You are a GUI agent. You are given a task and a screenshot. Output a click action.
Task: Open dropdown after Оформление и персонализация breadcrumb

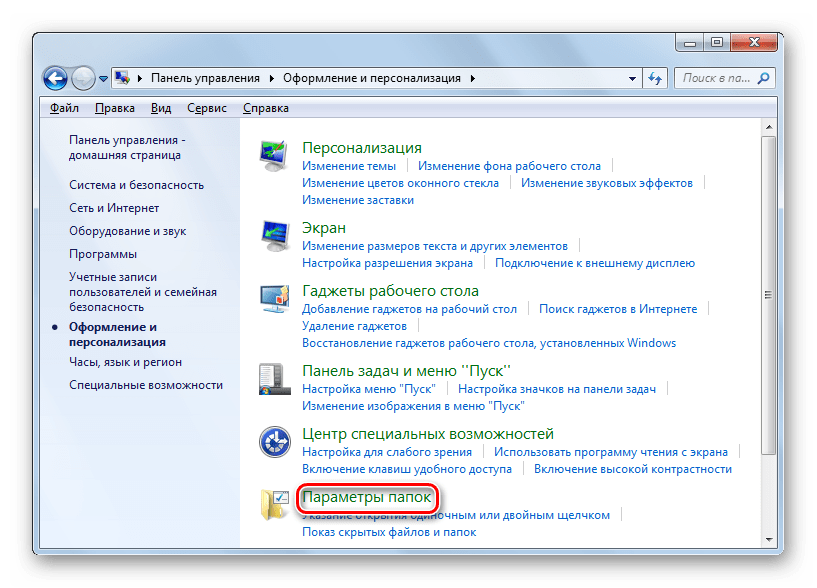click(472, 78)
